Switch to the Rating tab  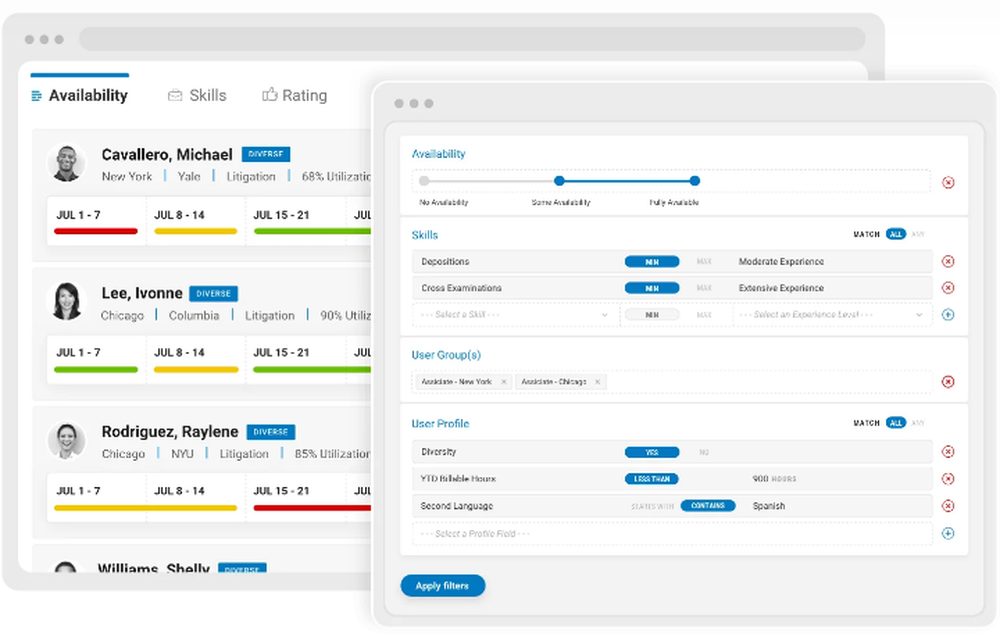click(295, 95)
